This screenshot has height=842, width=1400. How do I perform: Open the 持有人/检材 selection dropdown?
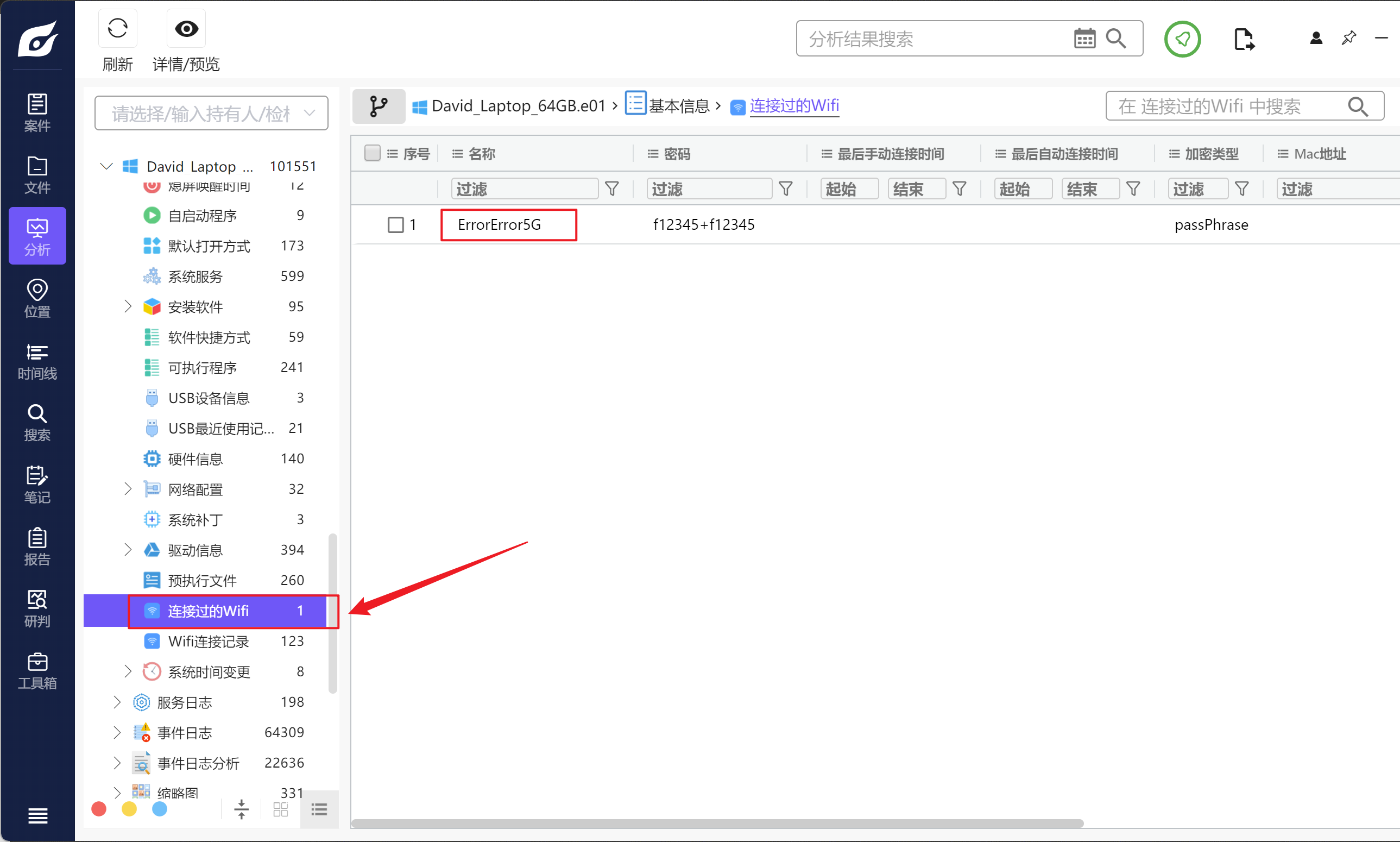point(211,114)
